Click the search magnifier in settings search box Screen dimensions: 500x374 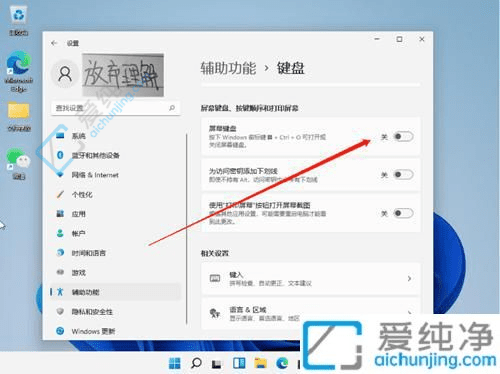(x=172, y=108)
